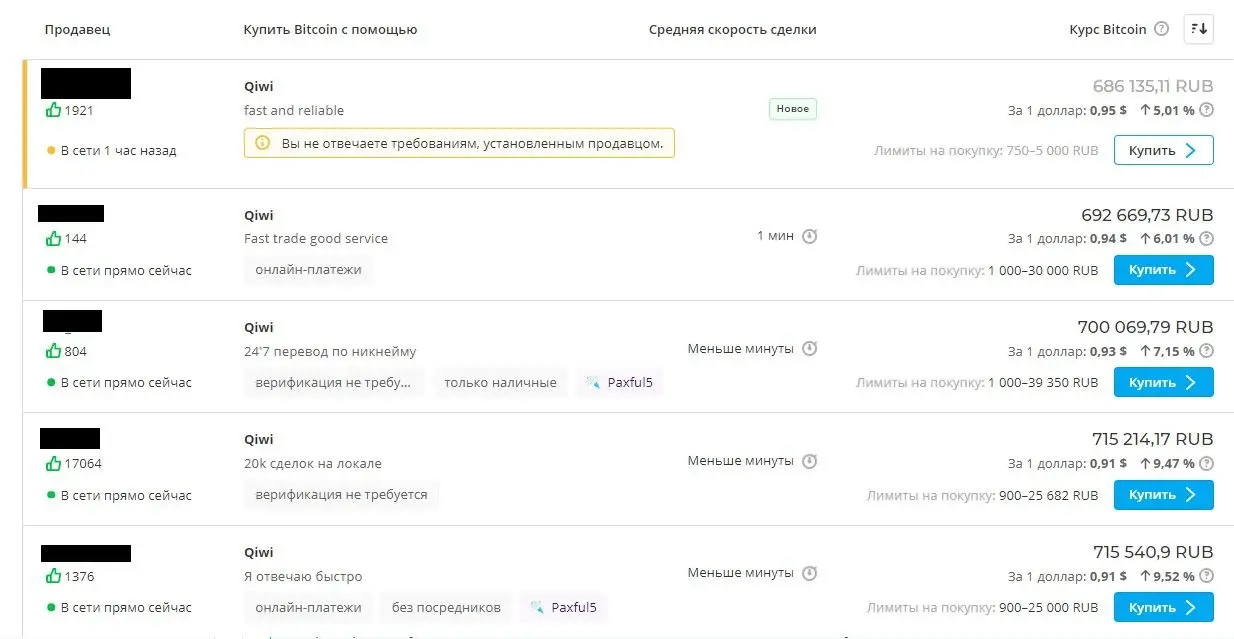The image size is (1234, 639).
Task: Open help icon next to 9,47 %
Action: [1206, 463]
